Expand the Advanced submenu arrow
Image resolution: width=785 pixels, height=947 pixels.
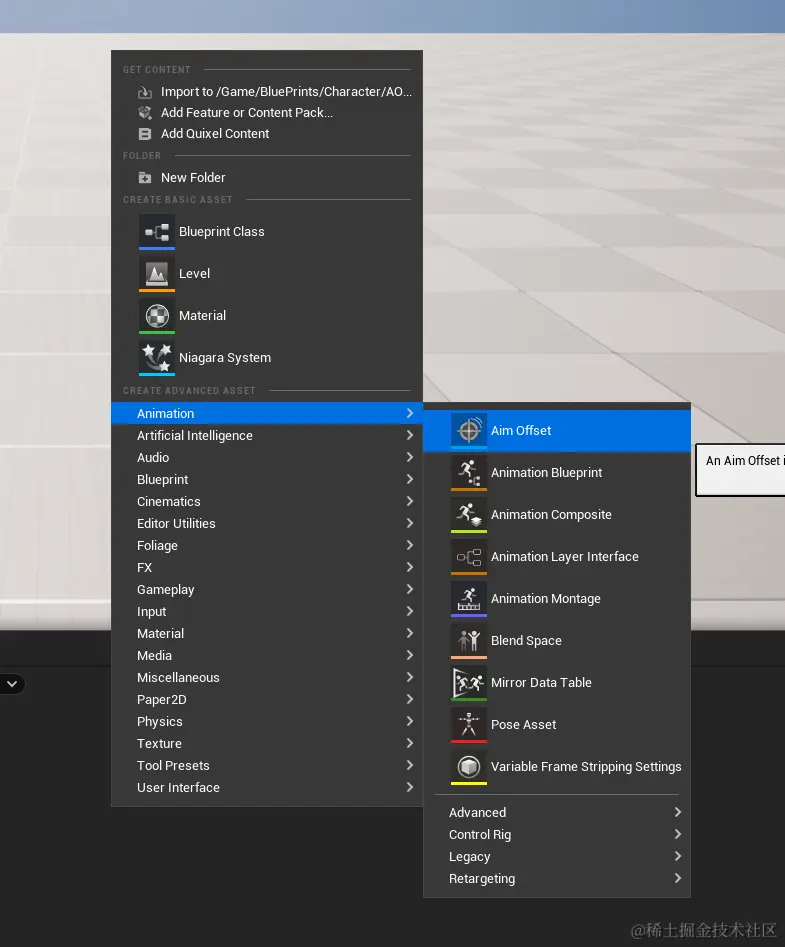coord(678,812)
